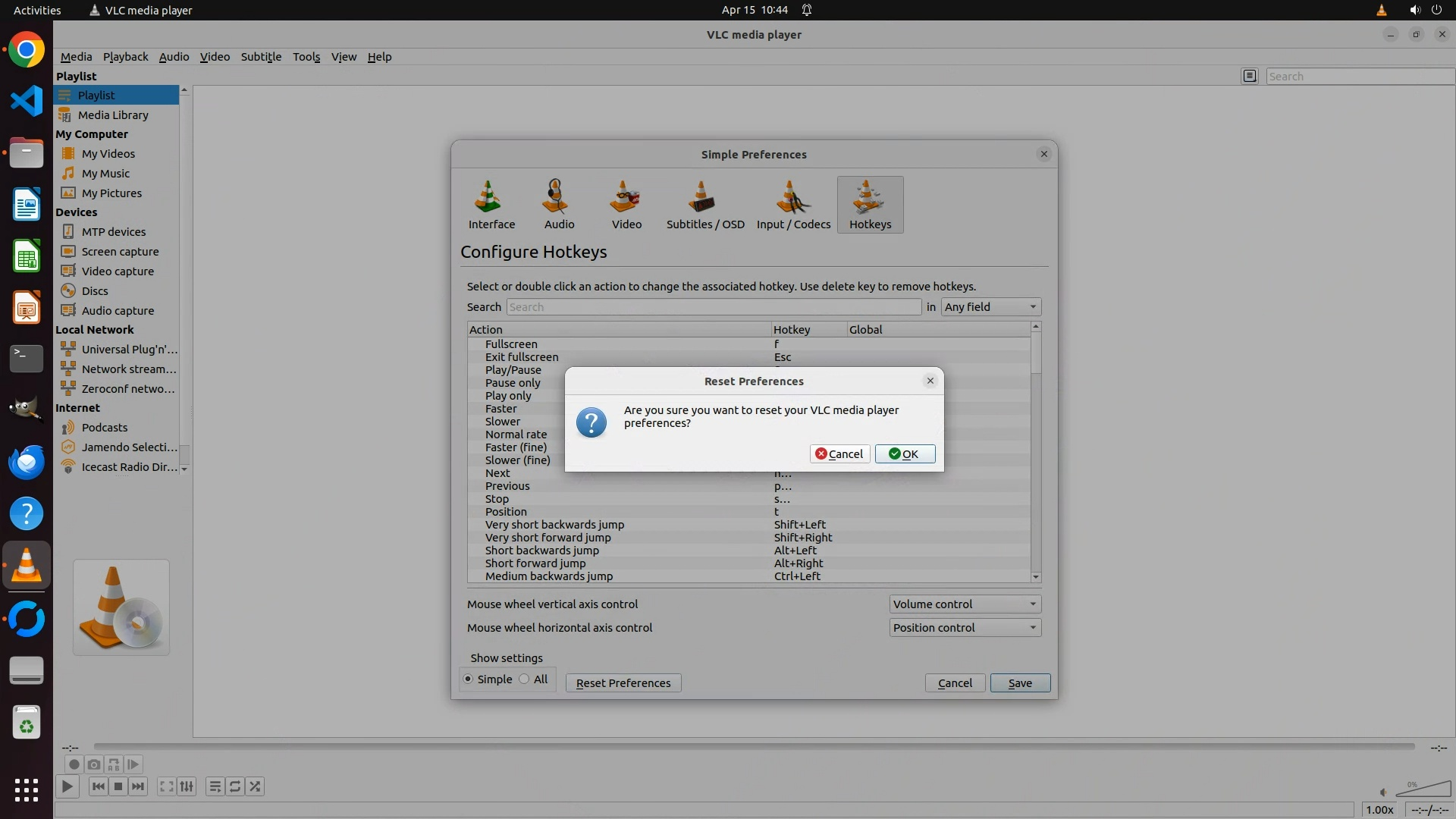Viewport: 1456px width, 819px height.
Task: Open the Tools menu
Action: [306, 57]
